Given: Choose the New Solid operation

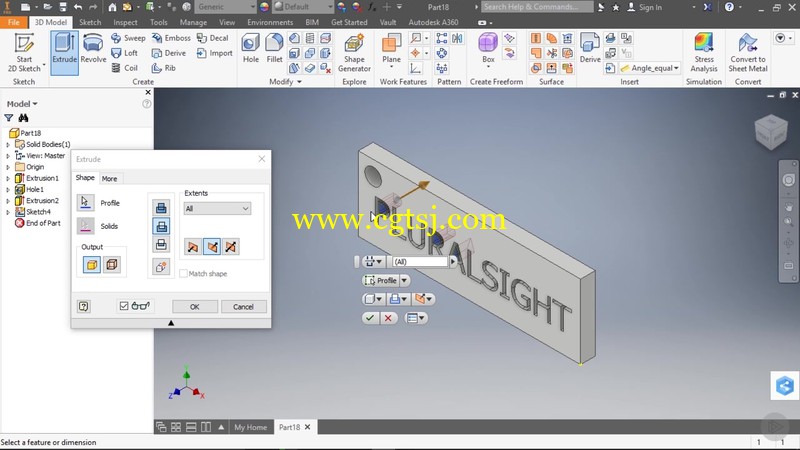Looking at the screenshot, I should tap(161, 266).
